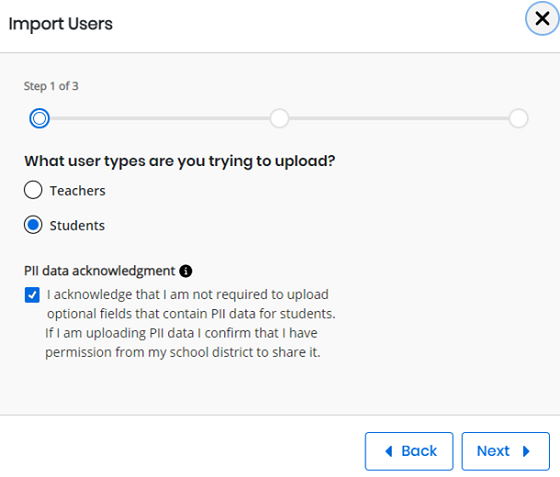Screen dimensions: 560x477
Task: Click the progress line between steps two and three
Action: 399,118
